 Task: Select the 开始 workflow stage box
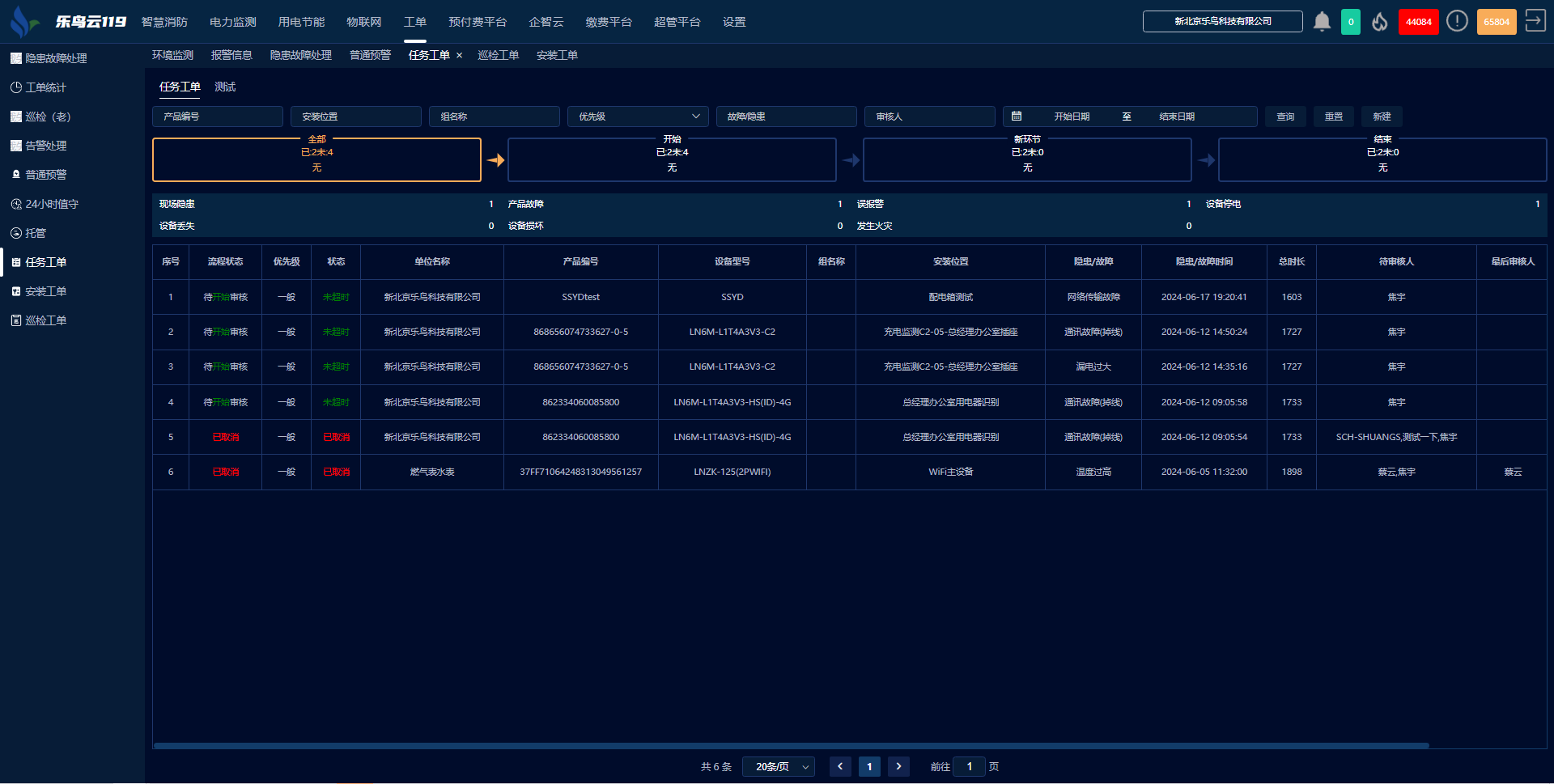672,160
